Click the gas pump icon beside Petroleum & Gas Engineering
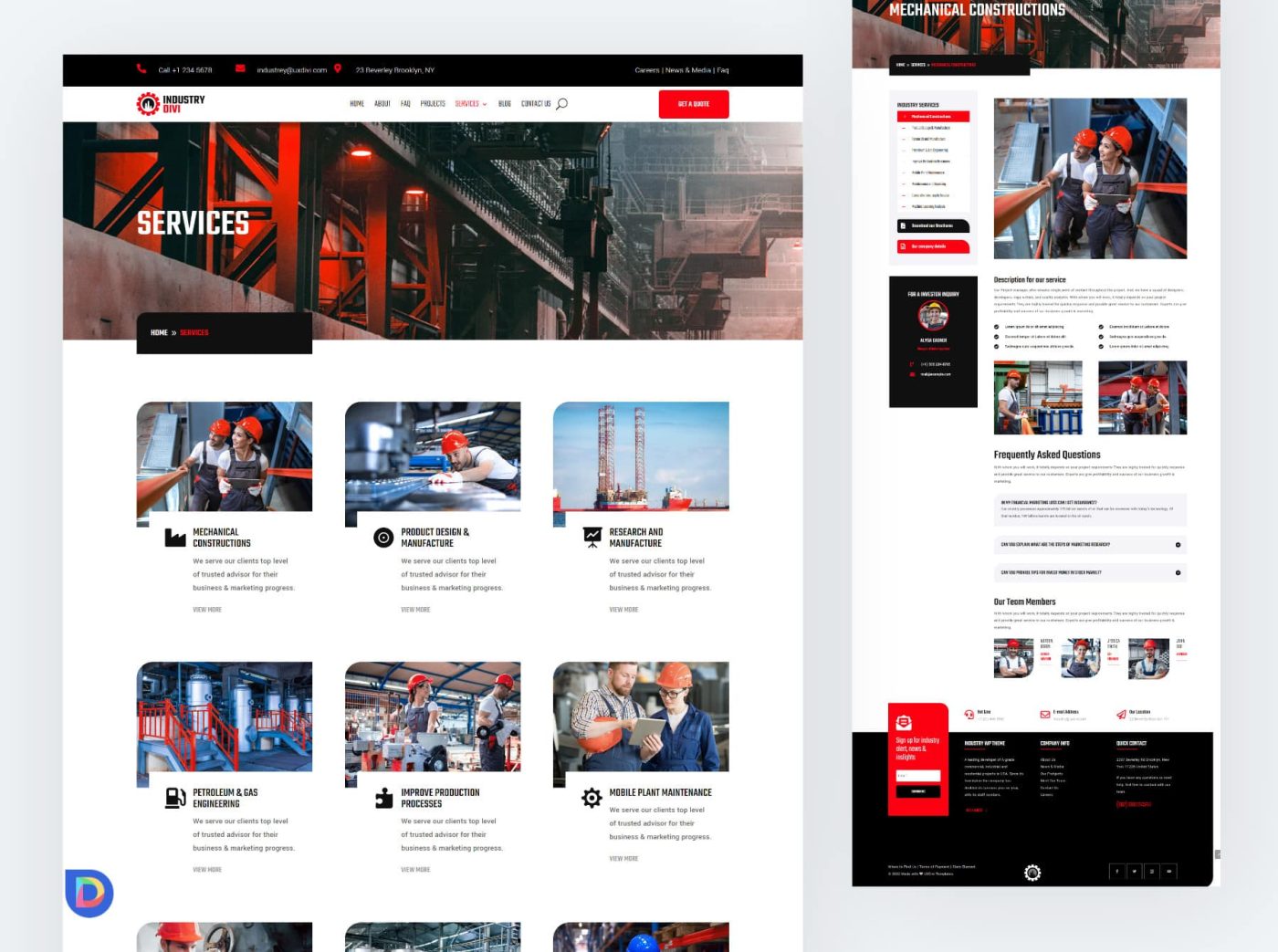 click(x=175, y=798)
